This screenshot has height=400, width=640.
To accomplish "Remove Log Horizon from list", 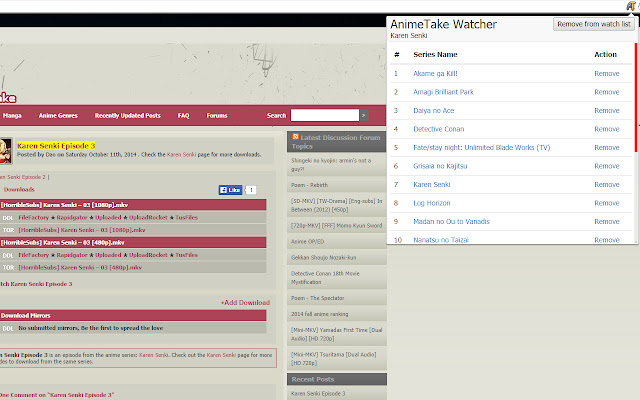I will [x=607, y=203].
